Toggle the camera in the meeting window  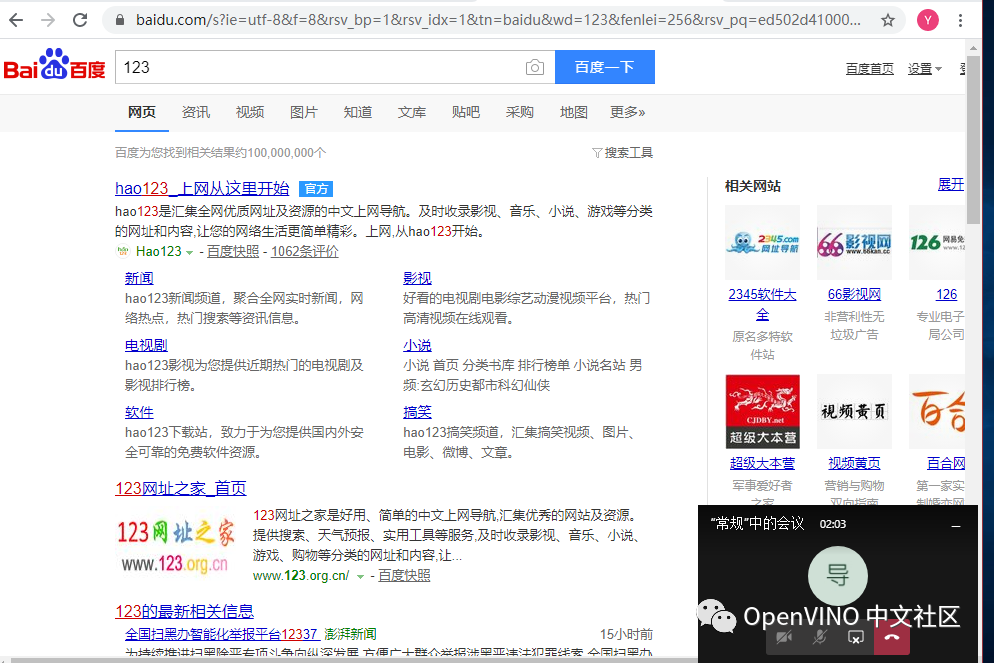(784, 638)
